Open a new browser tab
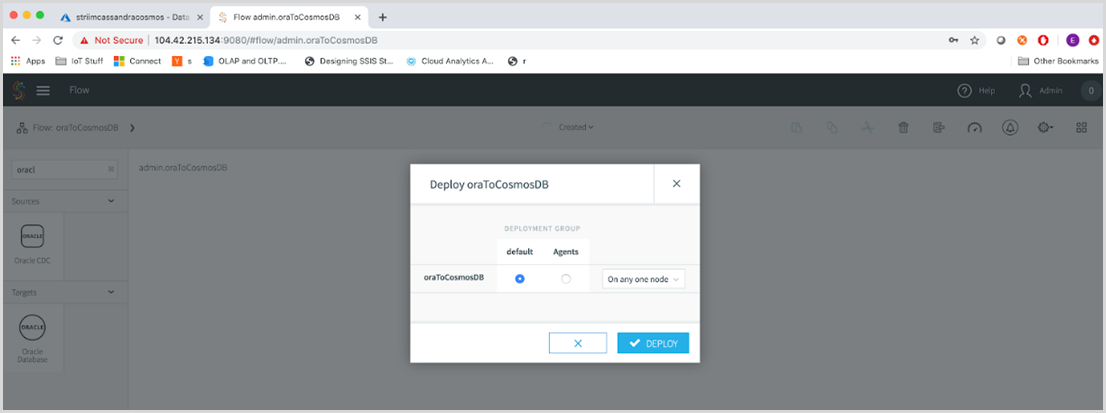This screenshot has height=413, width=1106. (x=383, y=17)
